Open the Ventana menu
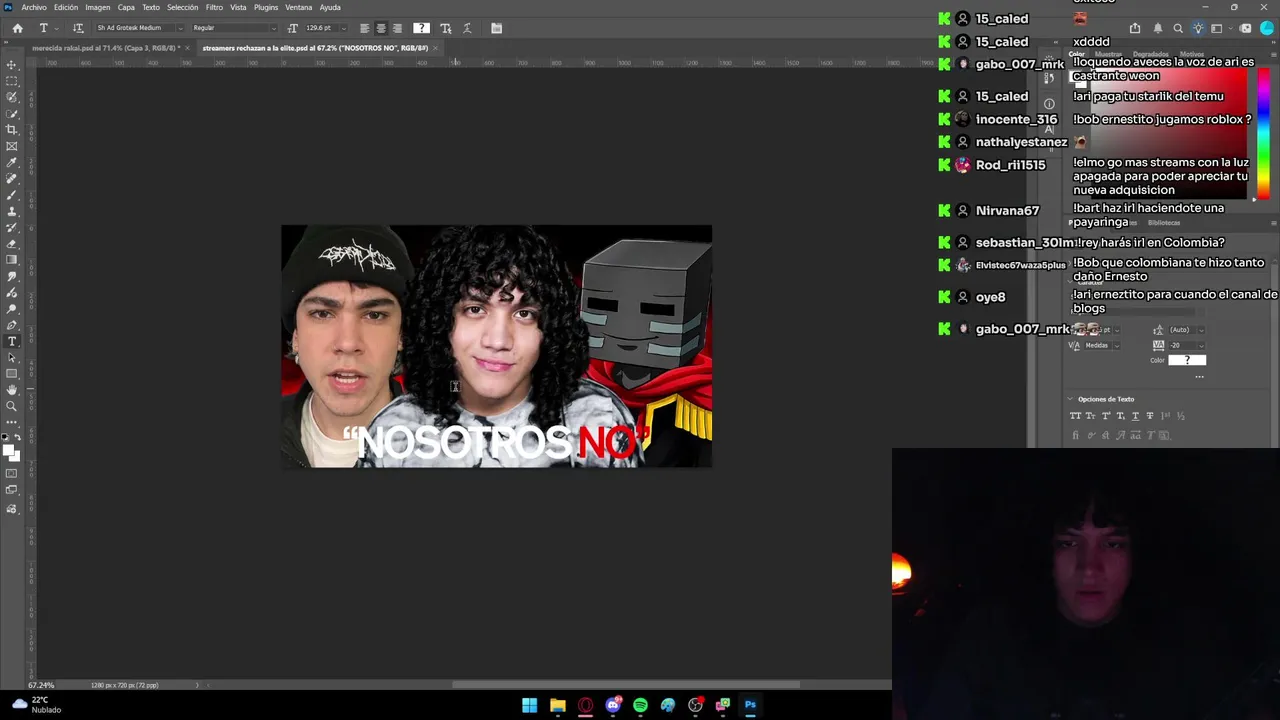Viewport: 1280px width, 720px height. click(x=299, y=7)
